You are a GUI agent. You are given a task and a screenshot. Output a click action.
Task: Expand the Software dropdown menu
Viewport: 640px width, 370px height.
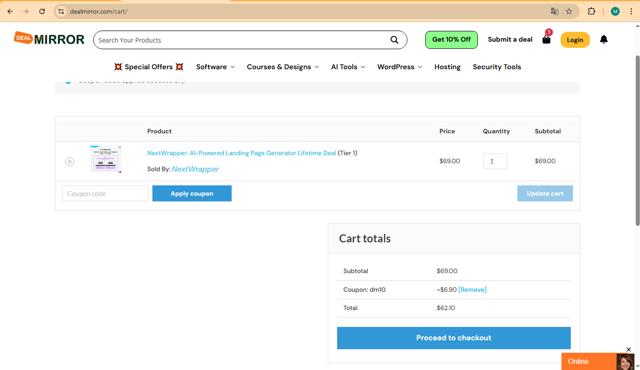215,67
